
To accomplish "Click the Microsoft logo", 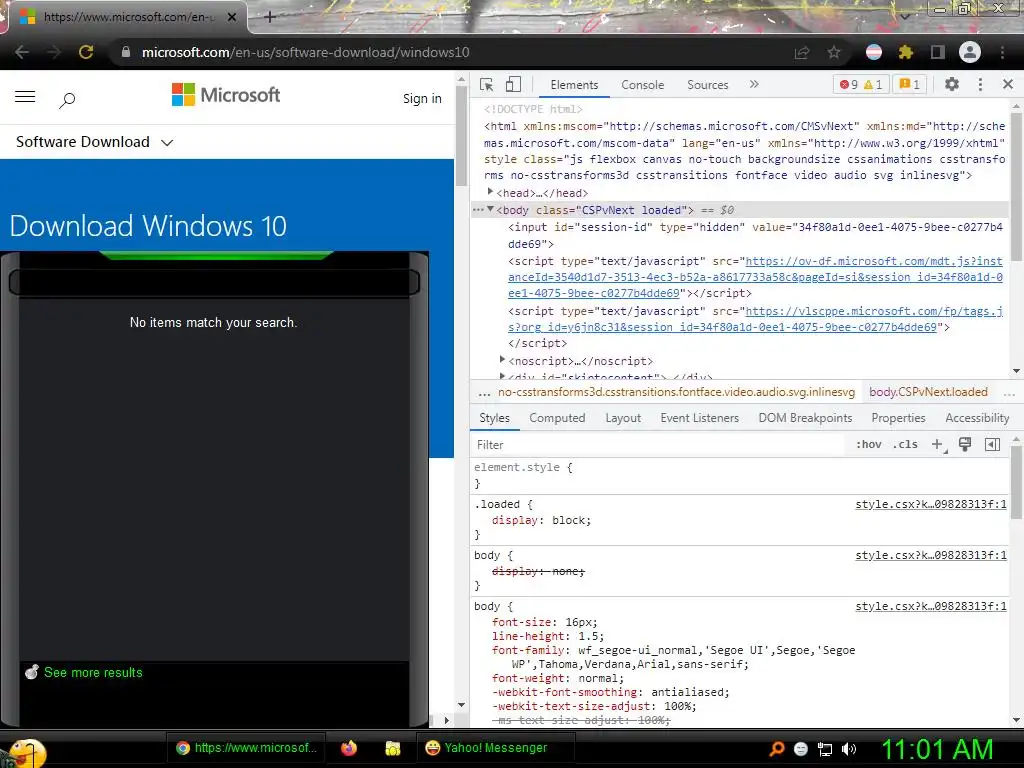I will [x=226, y=95].
